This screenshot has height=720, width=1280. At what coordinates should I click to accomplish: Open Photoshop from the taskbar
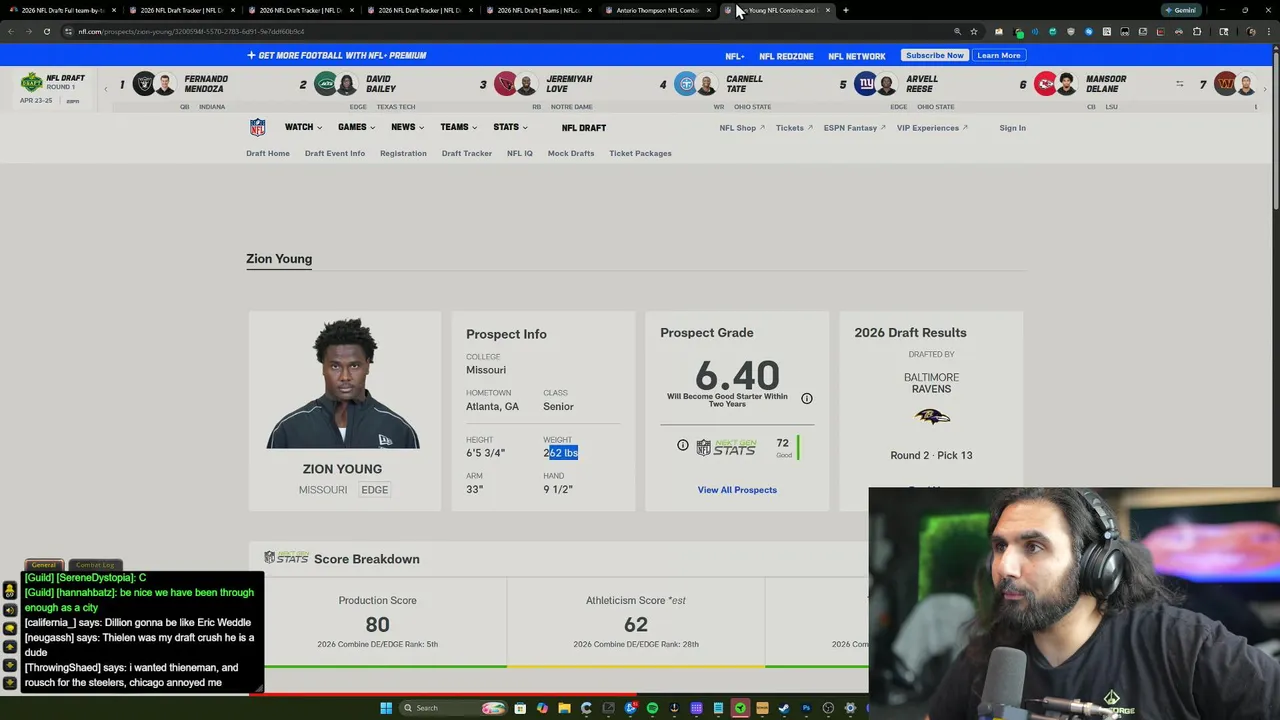pyautogui.click(x=806, y=708)
